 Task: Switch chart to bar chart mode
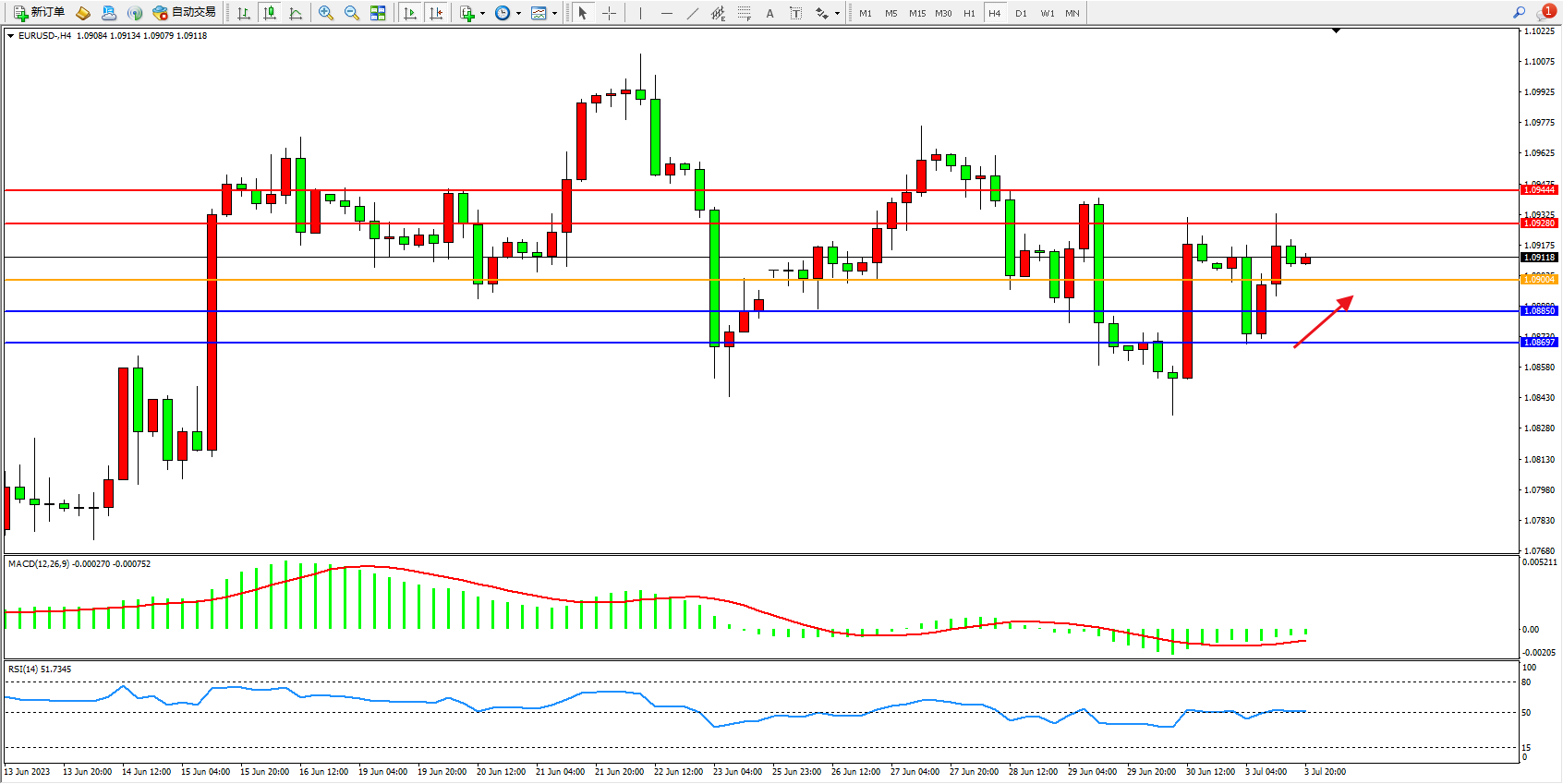coord(244,13)
